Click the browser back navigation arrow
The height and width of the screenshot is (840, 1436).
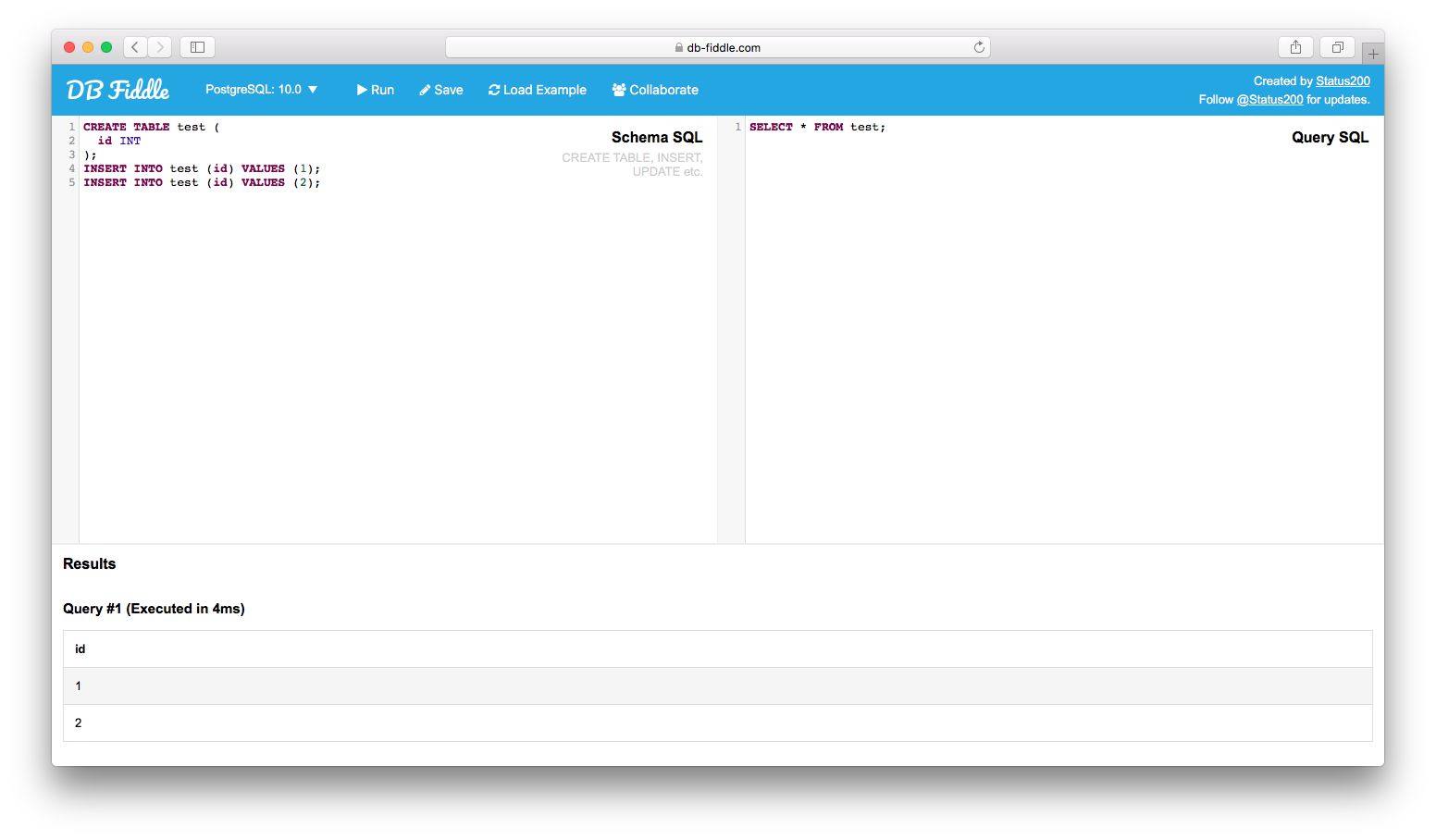(x=135, y=46)
